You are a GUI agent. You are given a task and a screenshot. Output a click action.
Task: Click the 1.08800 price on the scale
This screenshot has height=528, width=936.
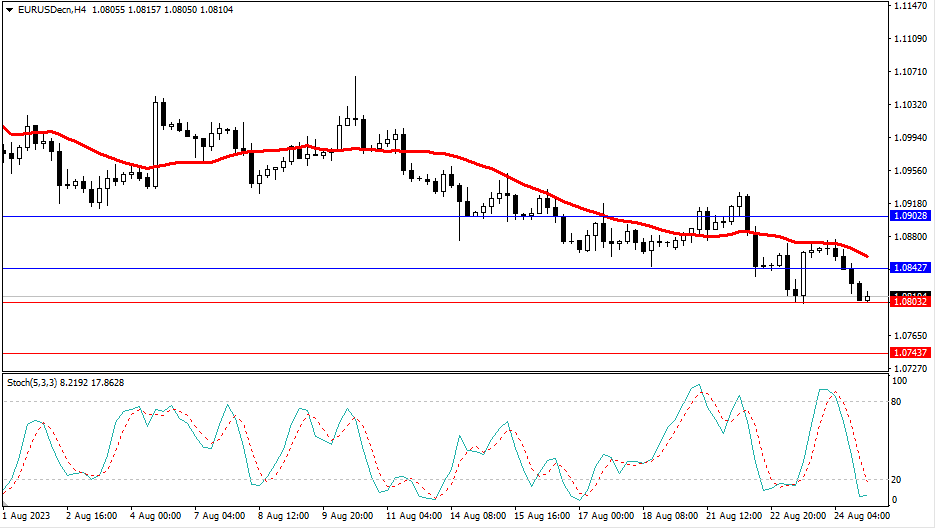(x=910, y=237)
